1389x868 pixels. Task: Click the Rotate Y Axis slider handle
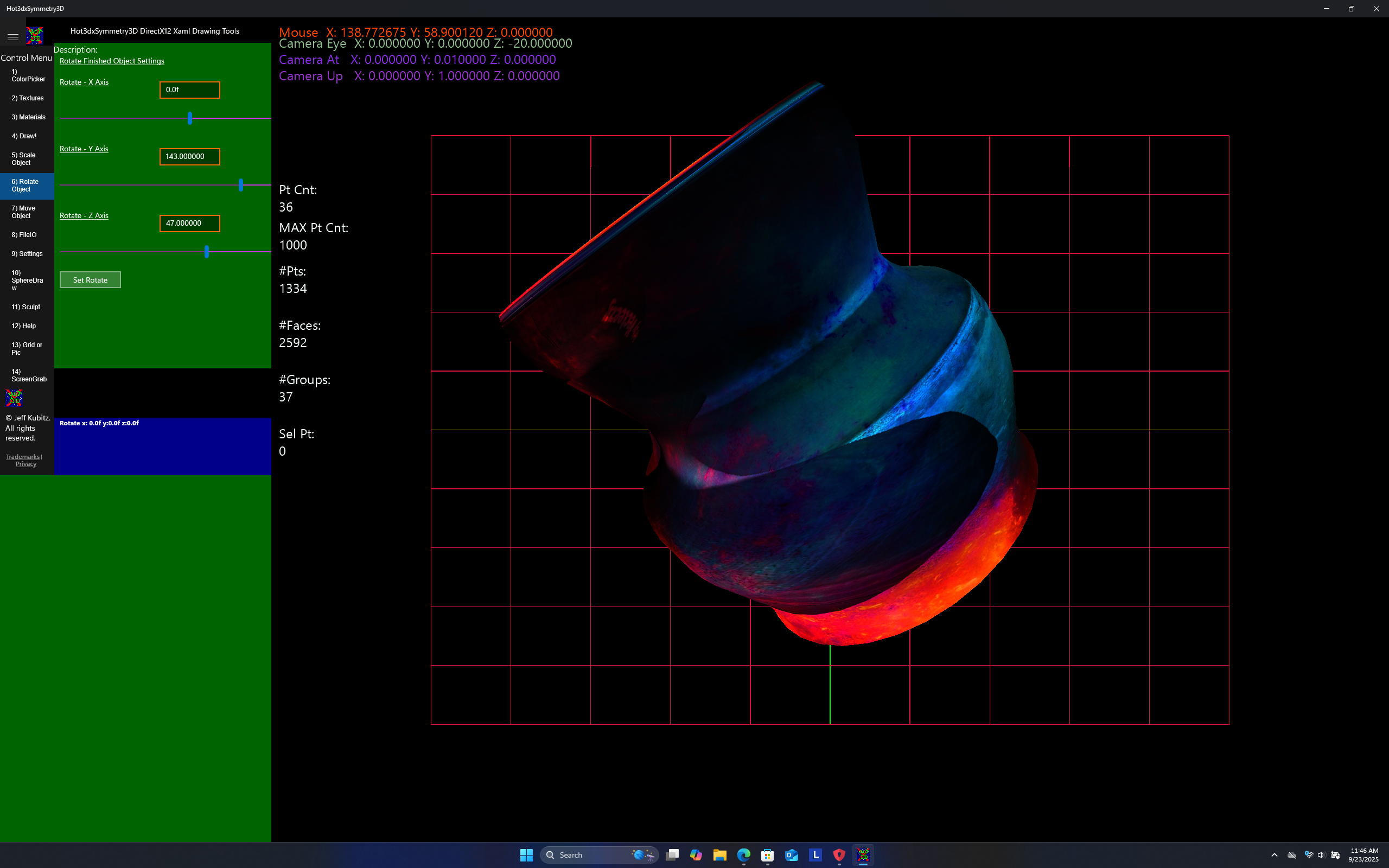[x=241, y=185]
